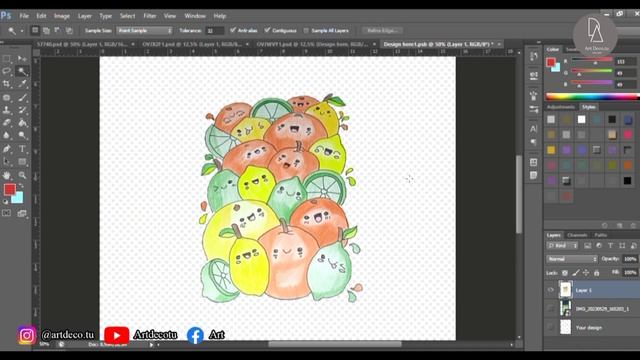Click Subtract from Selection mode icon
Image resolution: width=640 pixels, height=360 pixels.
(x=57, y=30)
